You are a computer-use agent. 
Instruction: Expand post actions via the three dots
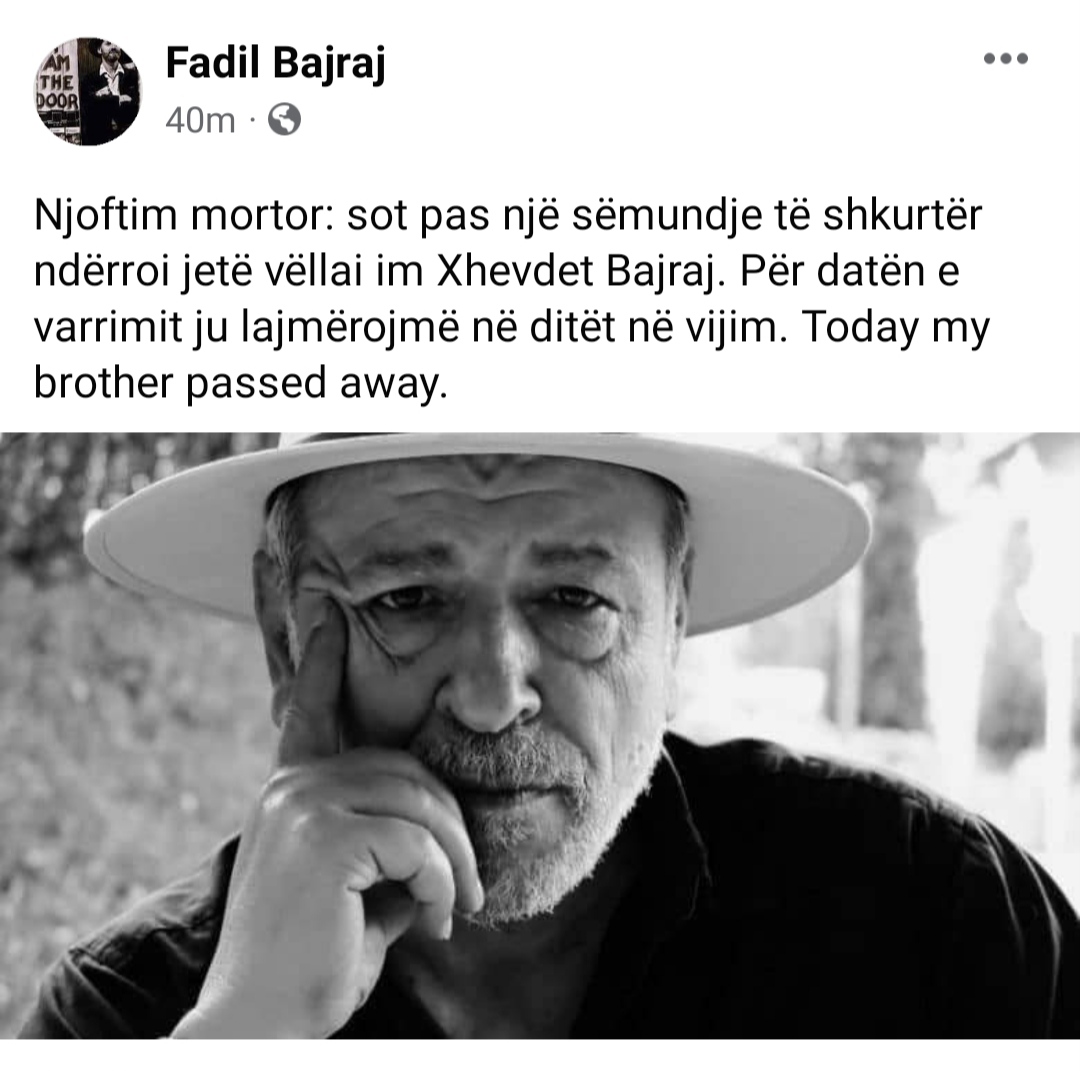click(1006, 59)
